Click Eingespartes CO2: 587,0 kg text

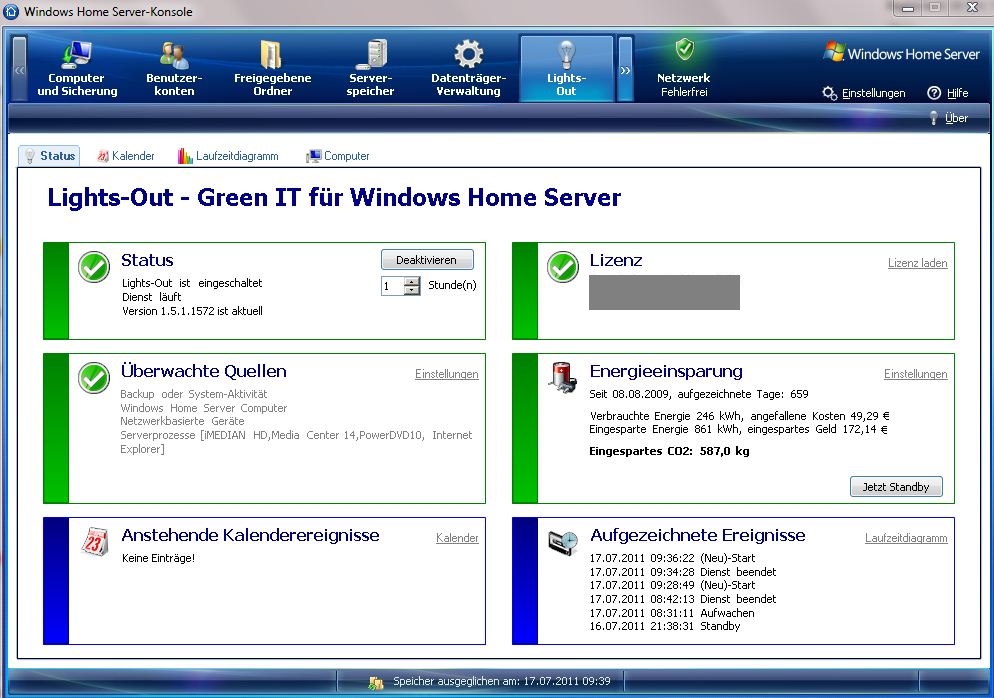(x=669, y=451)
